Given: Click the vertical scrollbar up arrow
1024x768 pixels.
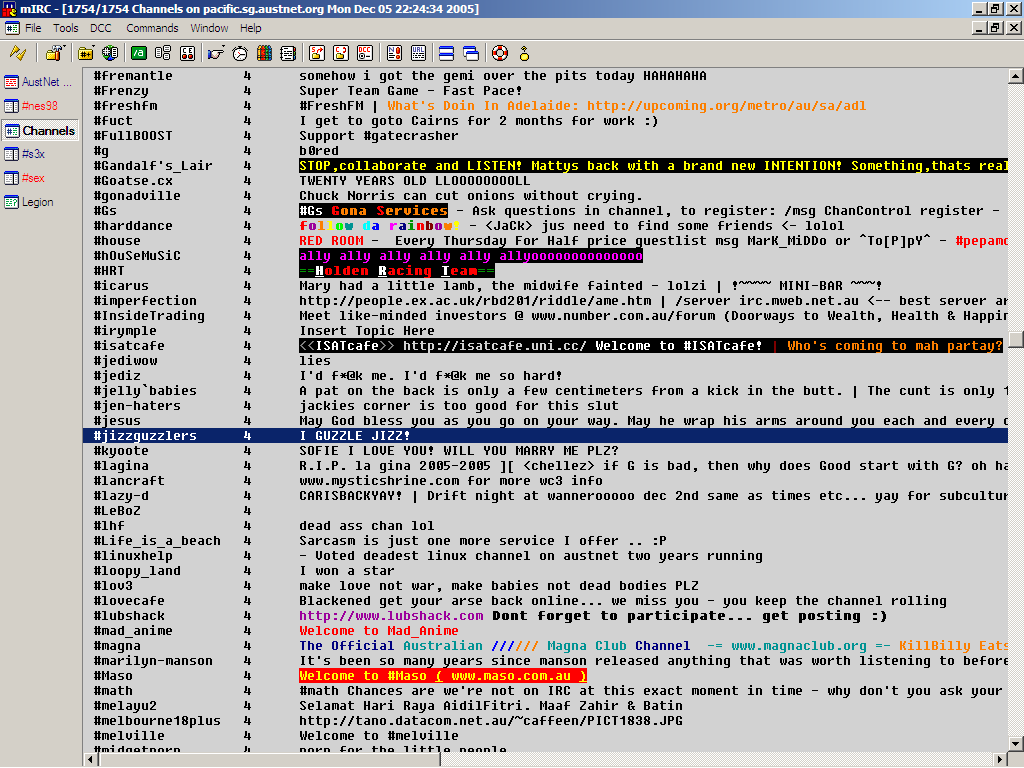Looking at the screenshot, I should (1015, 76).
